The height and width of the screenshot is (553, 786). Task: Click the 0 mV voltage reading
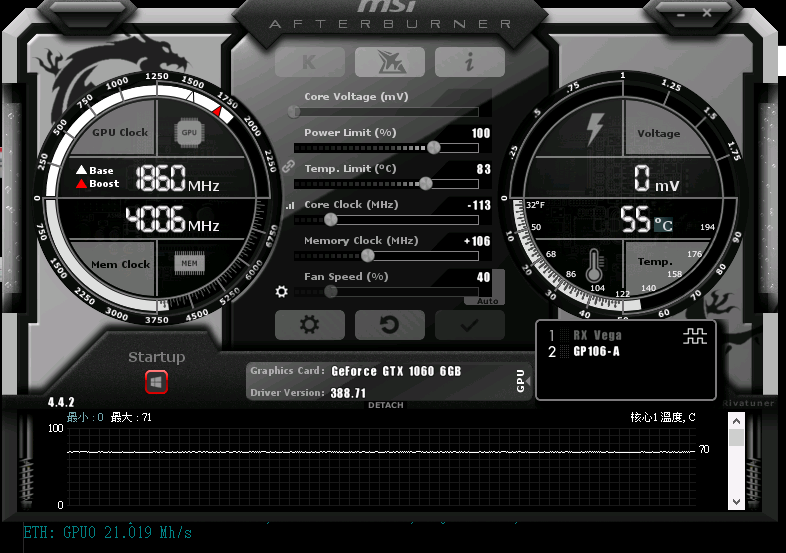click(x=656, y=179)
